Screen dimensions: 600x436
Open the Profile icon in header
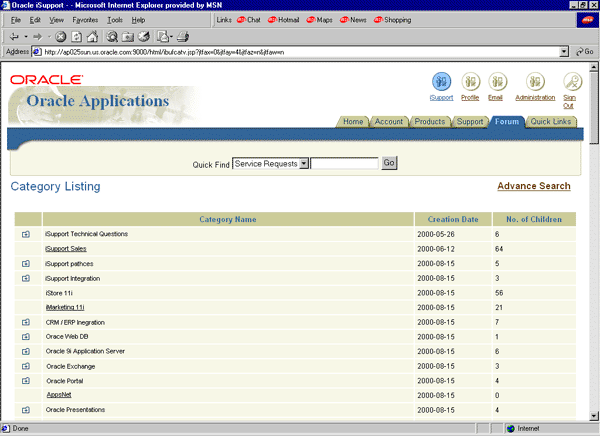click(470, 82)
